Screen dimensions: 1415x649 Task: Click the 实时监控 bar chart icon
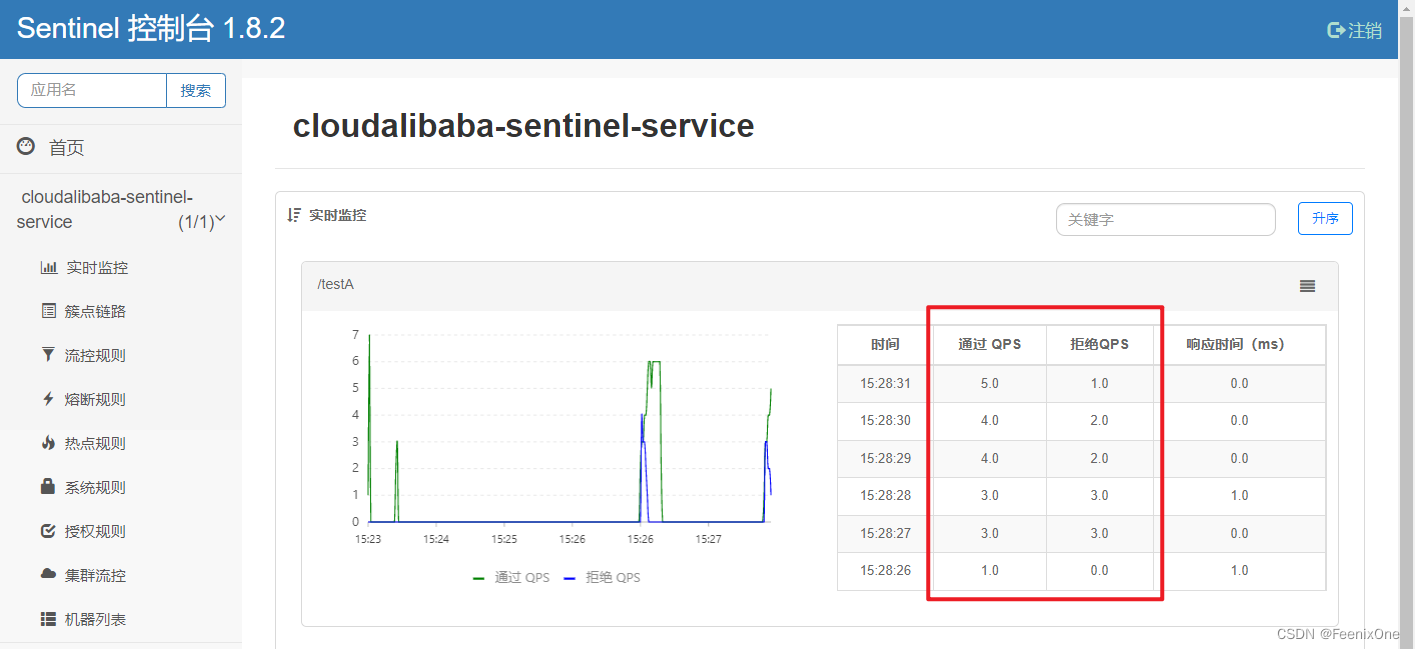click(x=48, y=268)
